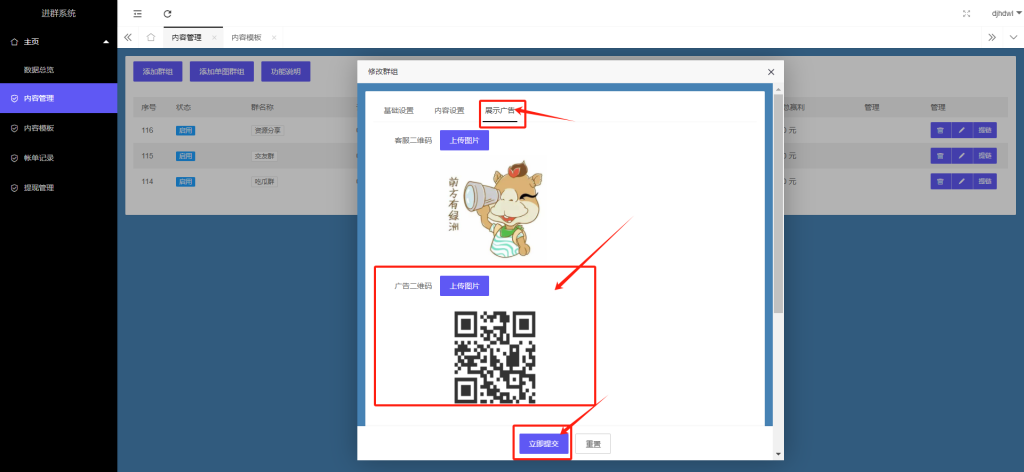Image resolution: width=1024 pixels, height=472 pixels.
Task: Switch to the 内容设置 tab
Action: click(x=449, y=110)
